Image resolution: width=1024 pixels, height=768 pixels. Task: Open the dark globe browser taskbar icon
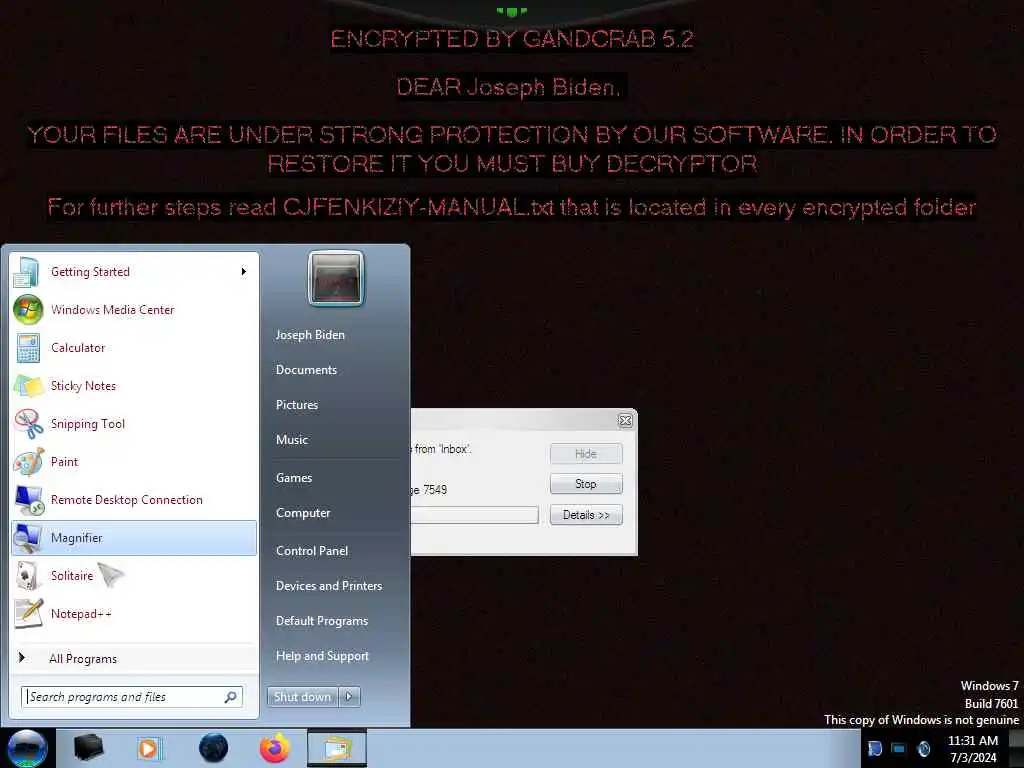tap(213, 748)
